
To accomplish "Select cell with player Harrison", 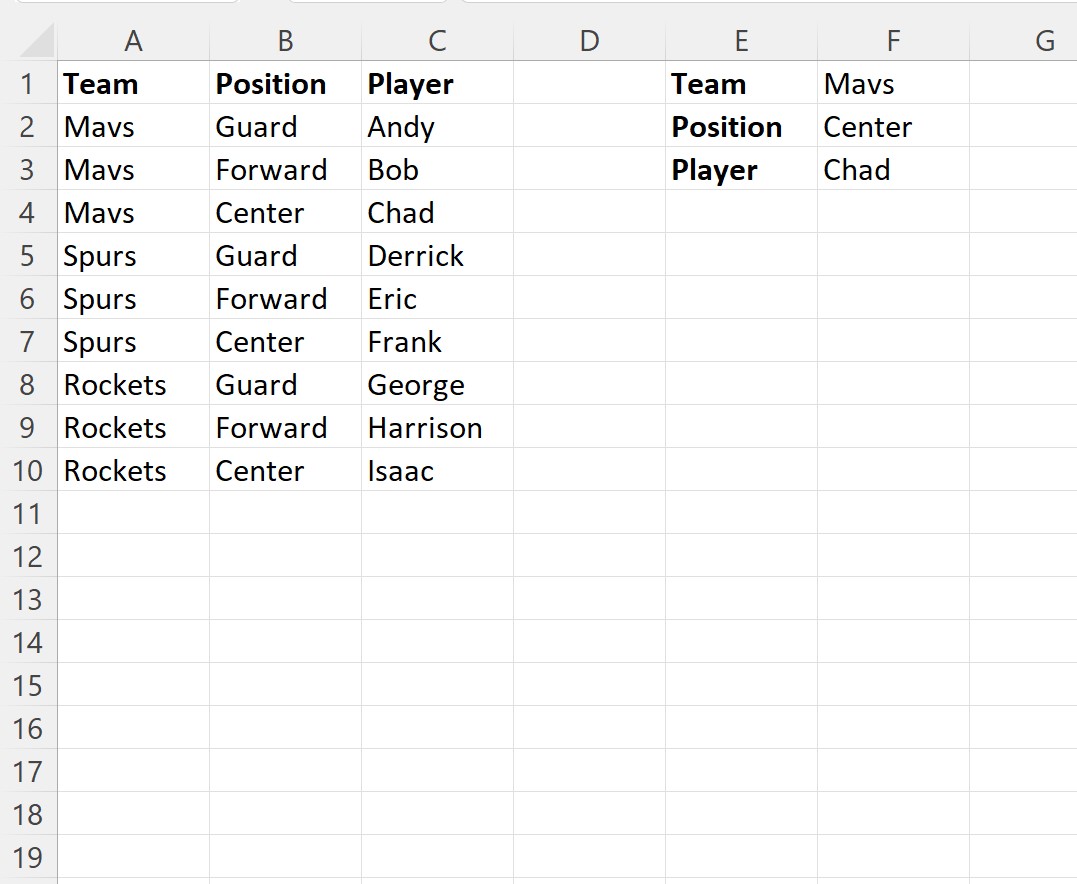I will 437,427.
